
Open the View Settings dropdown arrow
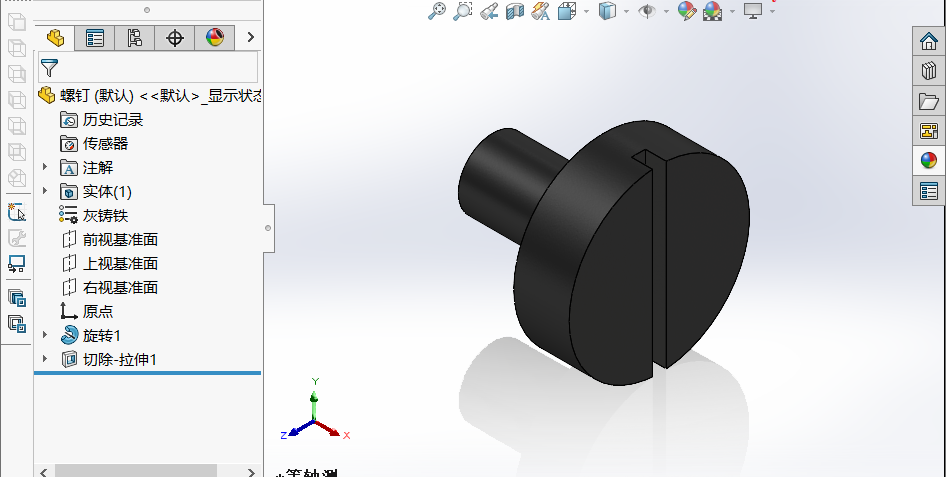[x=772, y=11]
